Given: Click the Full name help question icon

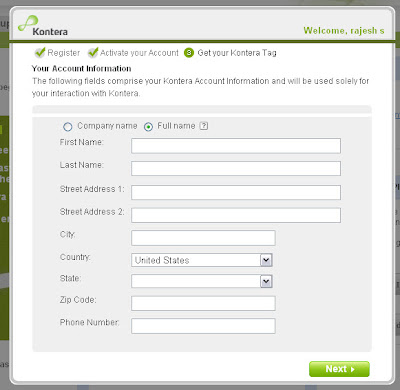Looking at the screenshot, I should [x=204, y=126].
